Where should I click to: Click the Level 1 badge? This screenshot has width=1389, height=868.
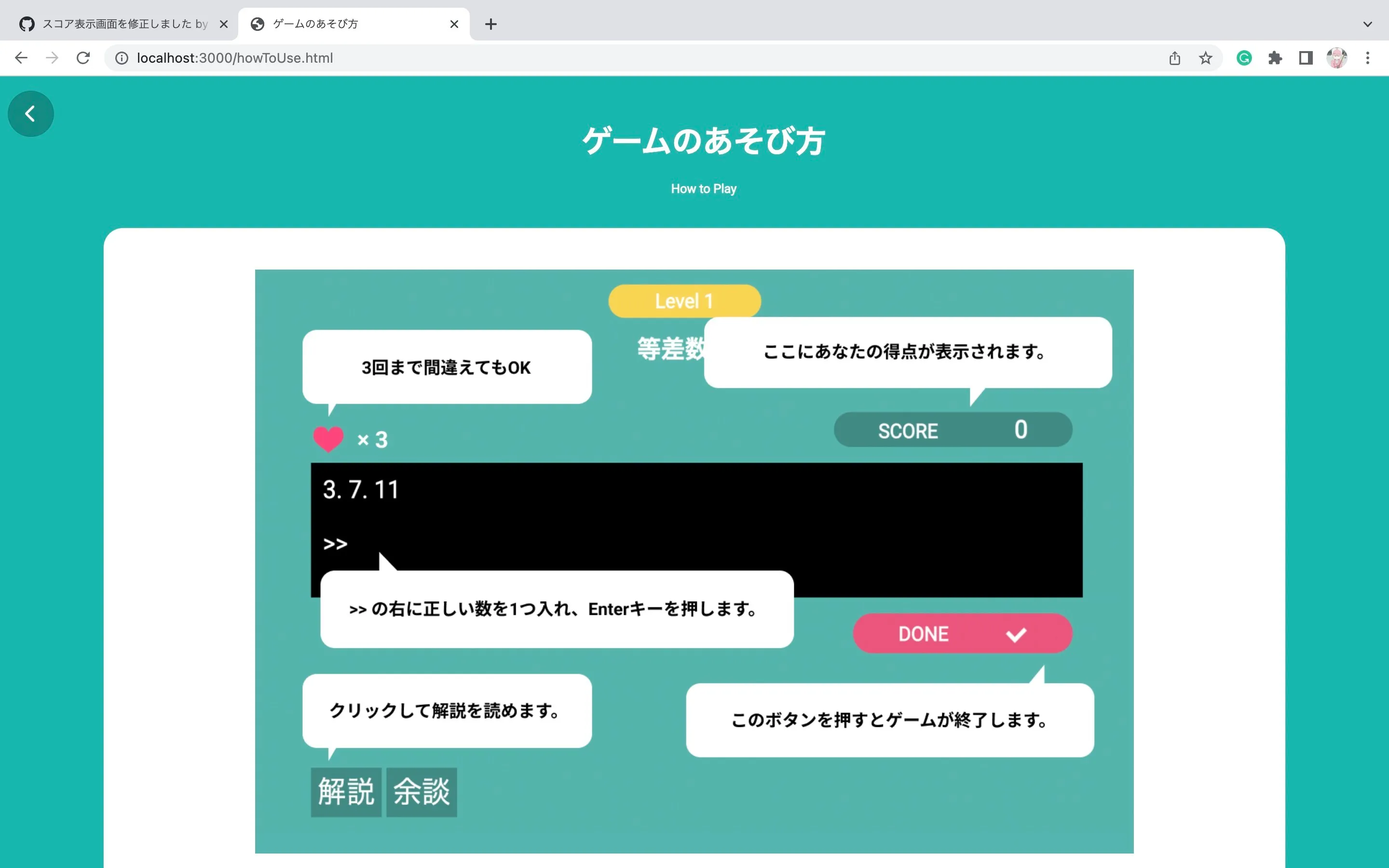(684, 300)
